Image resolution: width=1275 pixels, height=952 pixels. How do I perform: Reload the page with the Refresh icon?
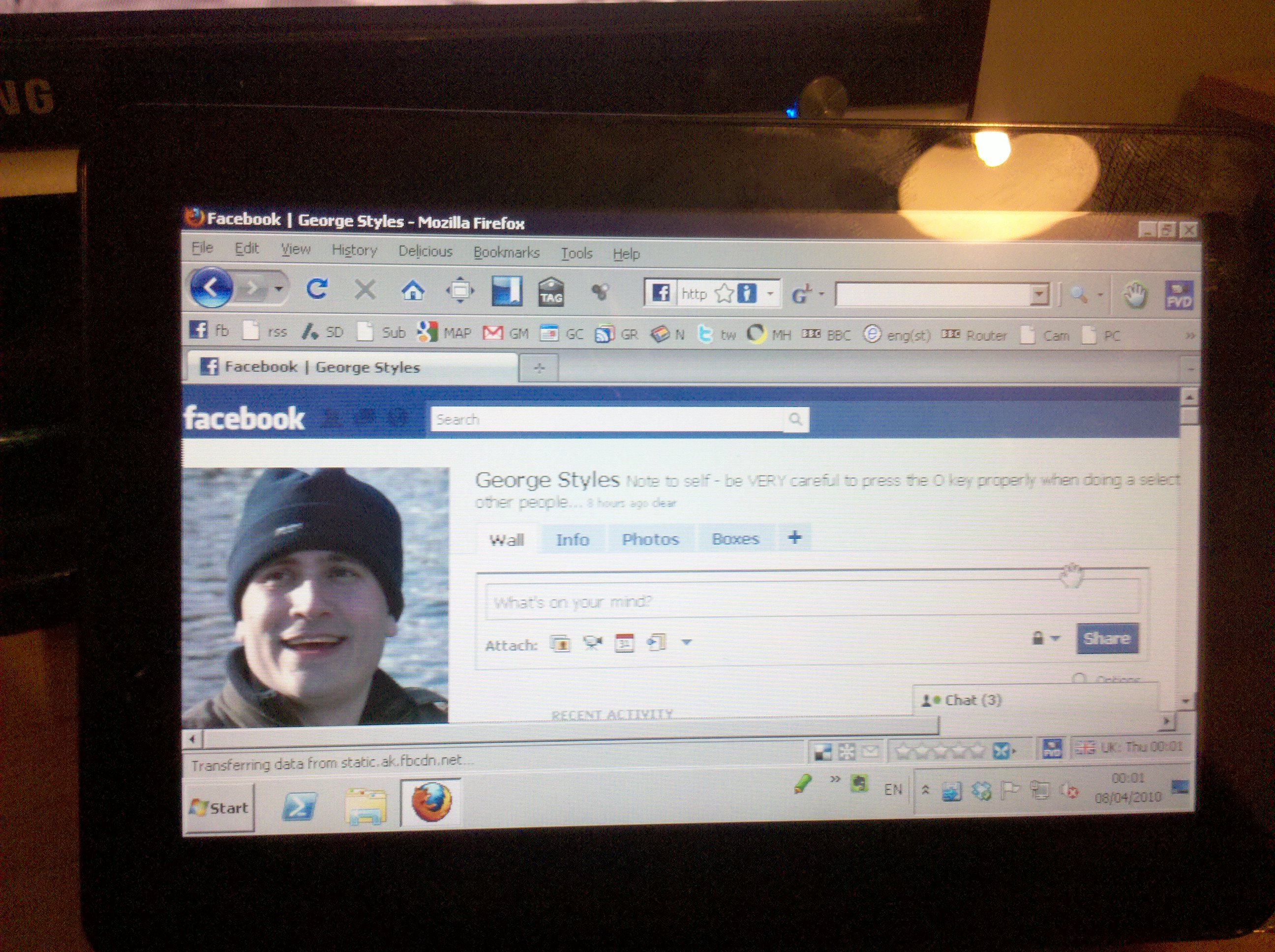pyautogui.click(x=317, y=288)
